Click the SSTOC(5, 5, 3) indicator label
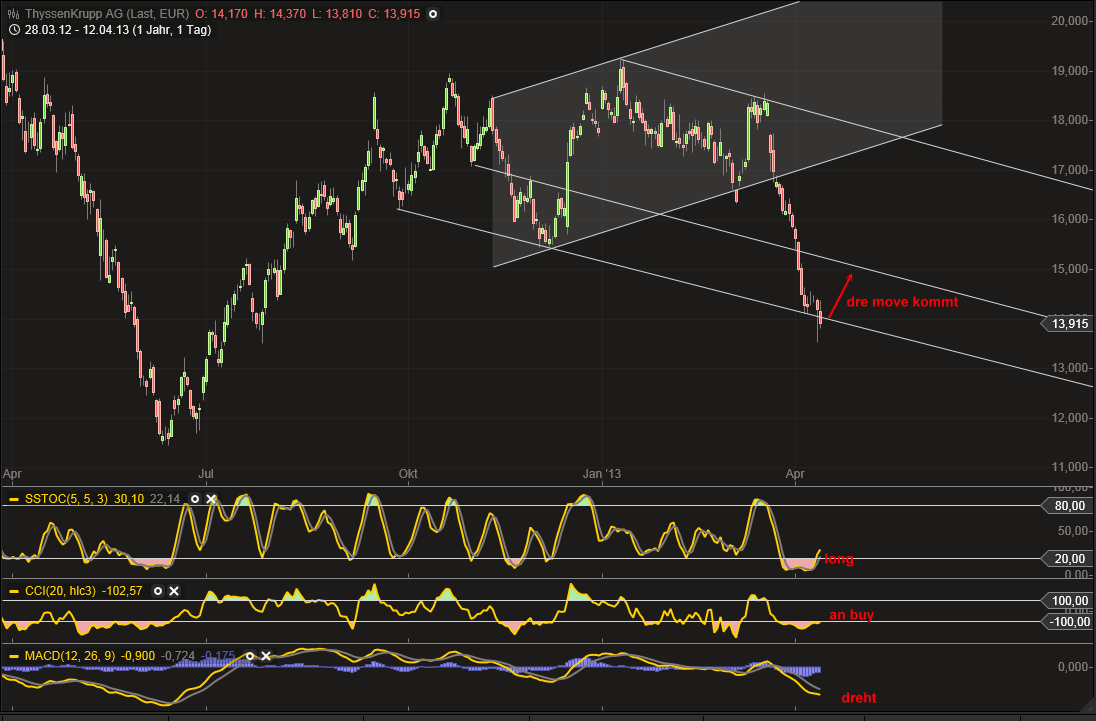Screen dimensions: 1096x721 (66, 499)
